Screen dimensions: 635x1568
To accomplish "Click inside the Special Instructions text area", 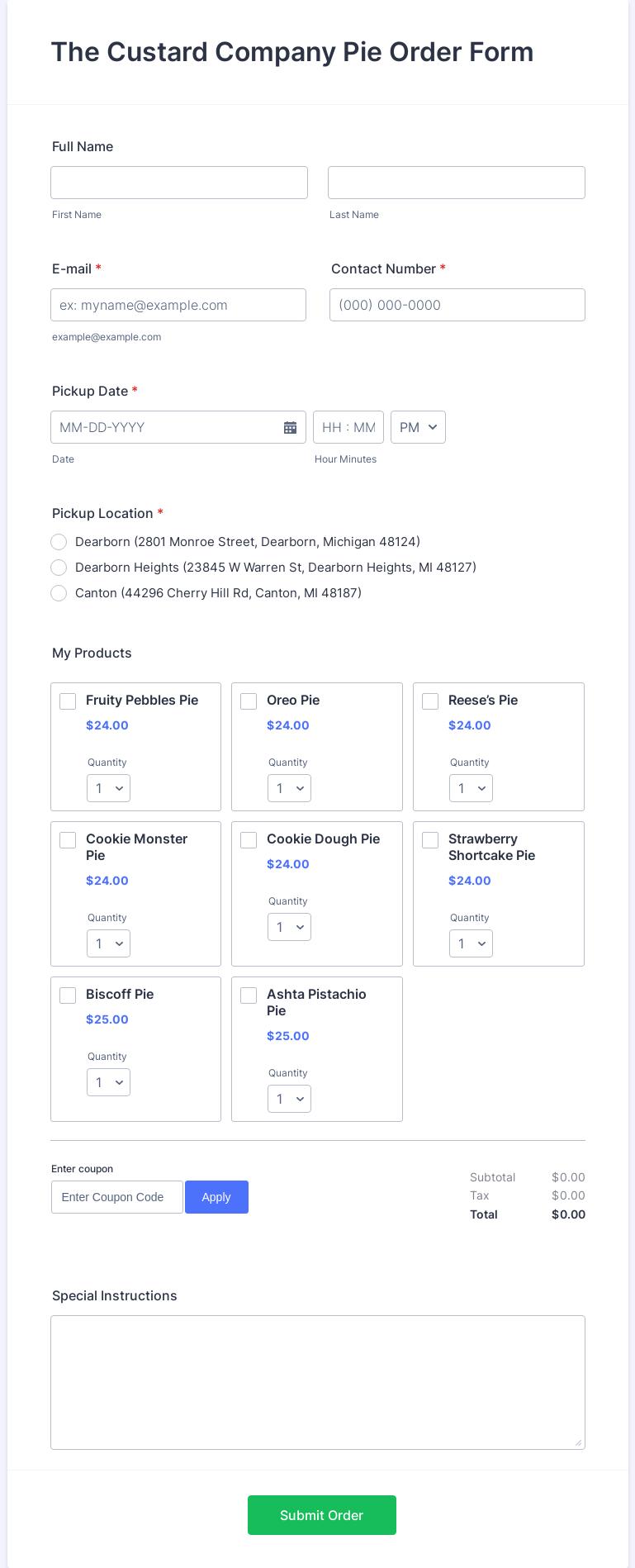I will [318, 1382].
